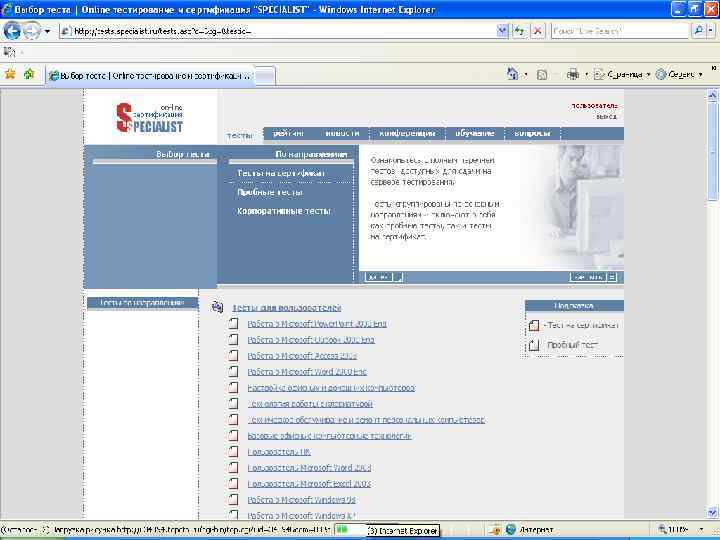Click the vertical scrollbar down arrow

pos(712,512)
